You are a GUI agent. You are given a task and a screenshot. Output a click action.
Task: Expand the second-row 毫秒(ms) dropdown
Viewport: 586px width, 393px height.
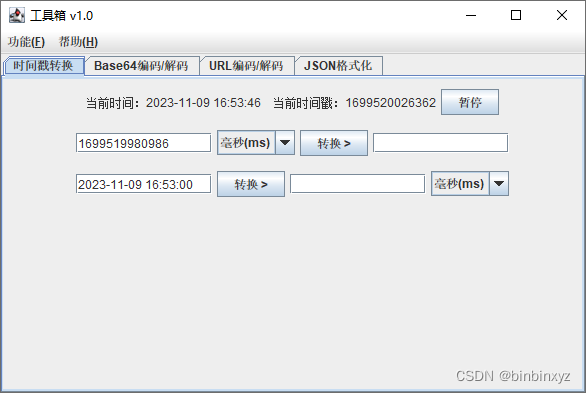pyautogui.click(x=470, y=183)
